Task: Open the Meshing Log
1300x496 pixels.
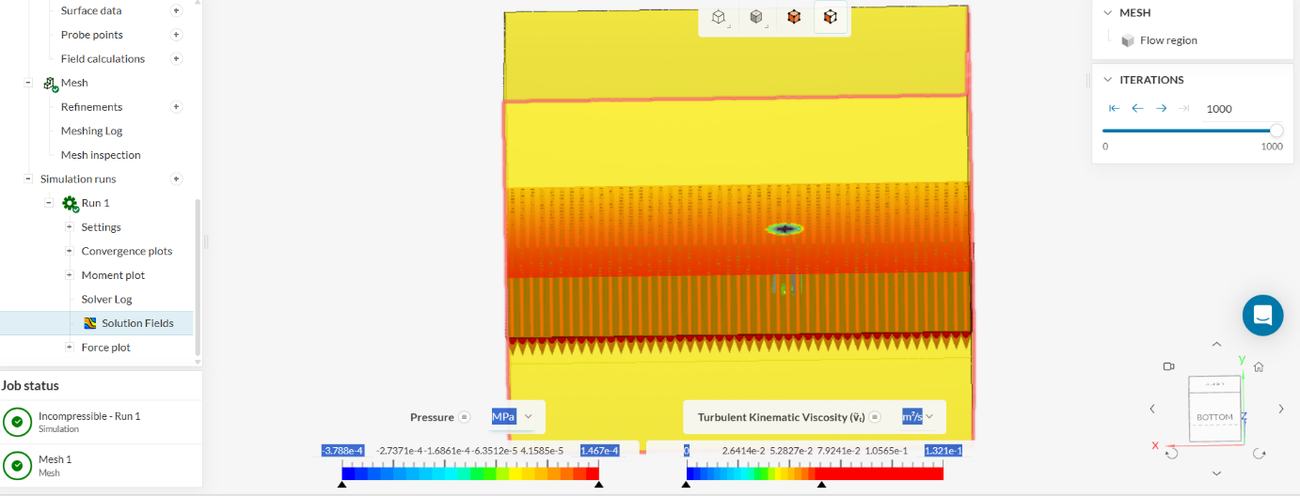Action: tap(92, 130)
